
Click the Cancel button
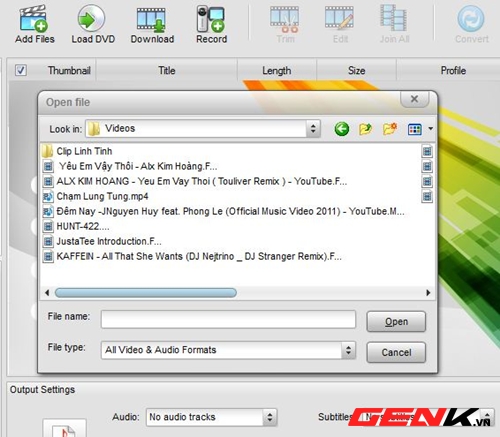396,352
